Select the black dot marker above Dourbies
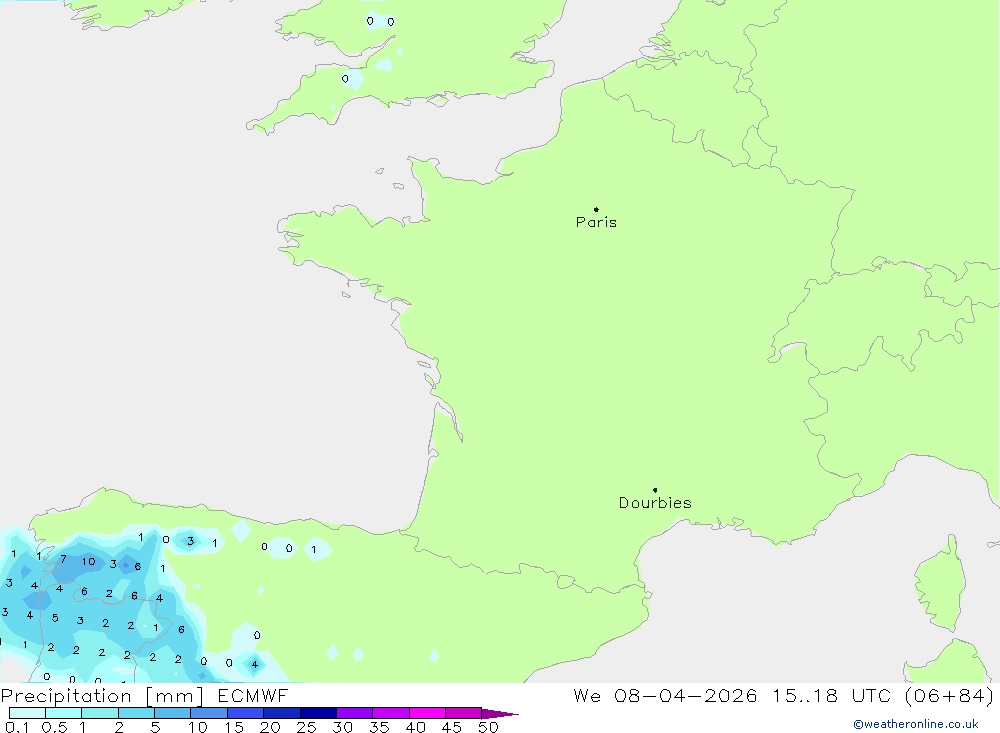The width and height of the screenshot is (1000, 733). pos(655,490)
